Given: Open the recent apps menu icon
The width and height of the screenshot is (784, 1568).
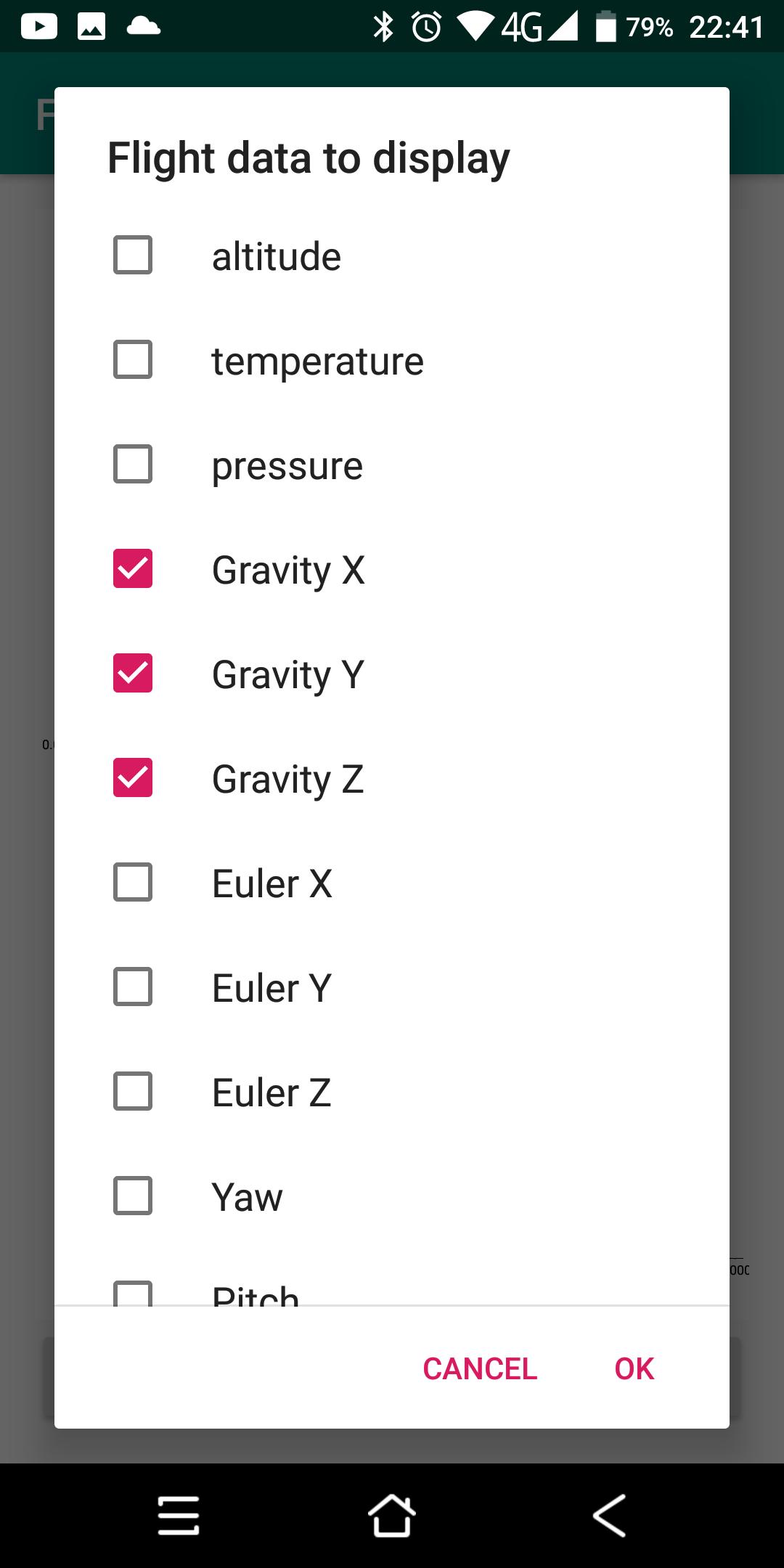Looking at the screenshot, I should coord(179,1516).
